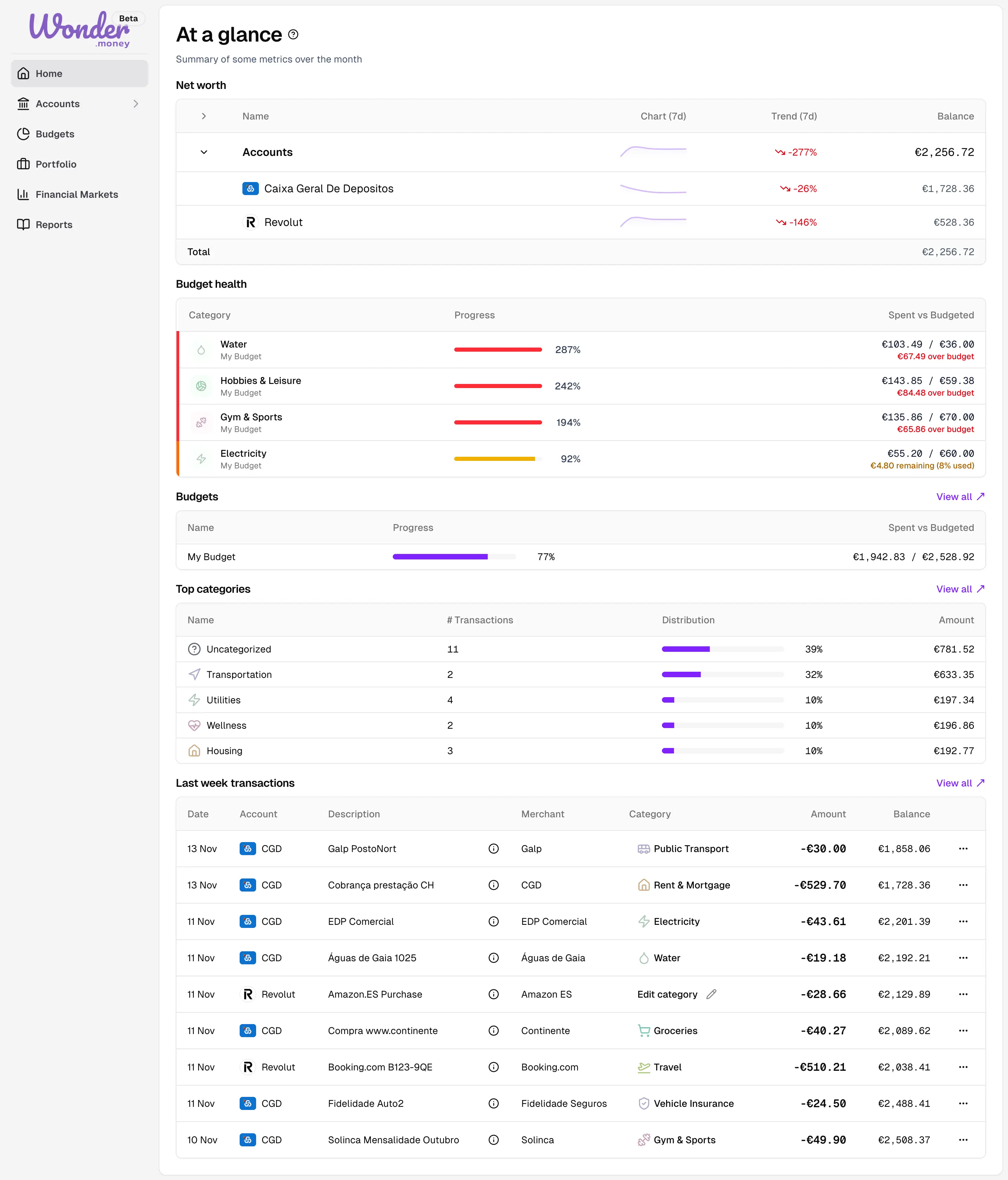Click the Revolut logo in Net worth table
The image size is (1008, 1180).
click(250, 223)
